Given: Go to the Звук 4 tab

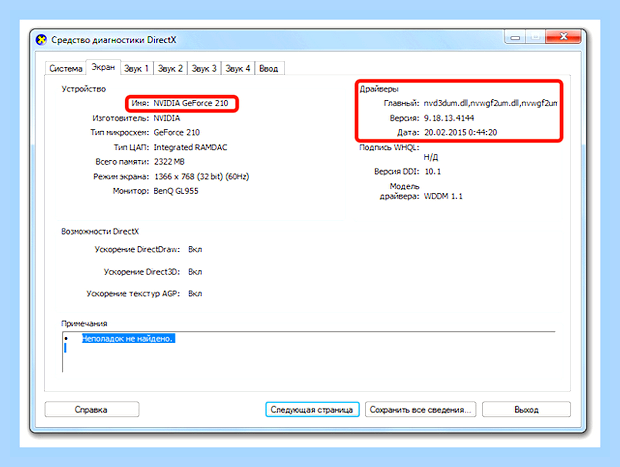Looking at the screenshot, I should [x=238, y=68].
